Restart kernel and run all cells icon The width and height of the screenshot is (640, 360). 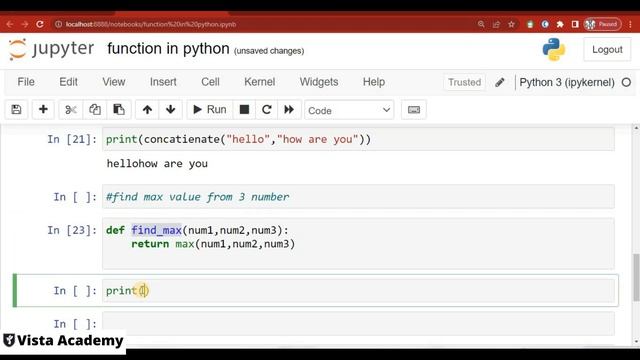point(289,110)
